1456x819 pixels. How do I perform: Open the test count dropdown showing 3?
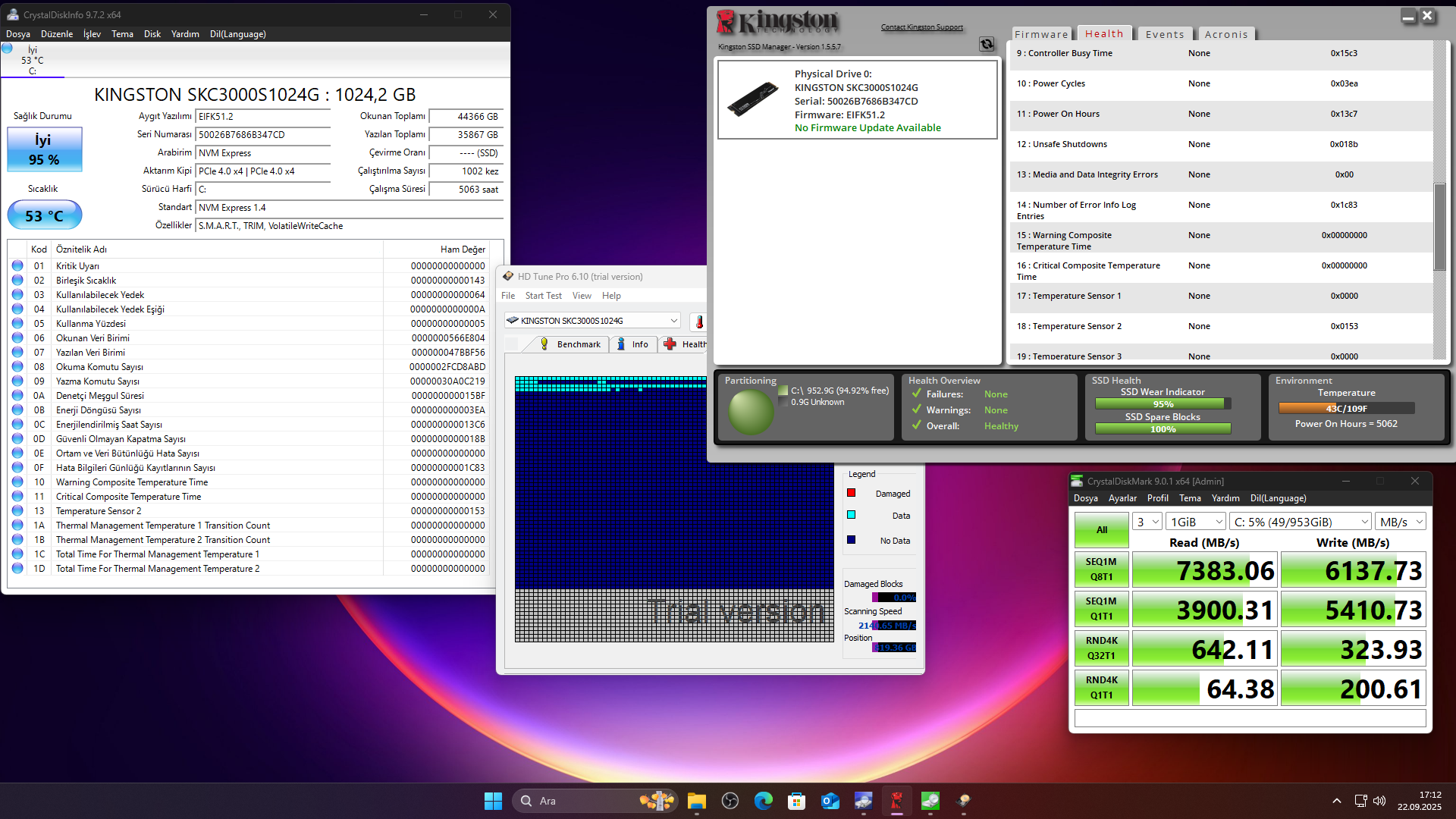1147,522
